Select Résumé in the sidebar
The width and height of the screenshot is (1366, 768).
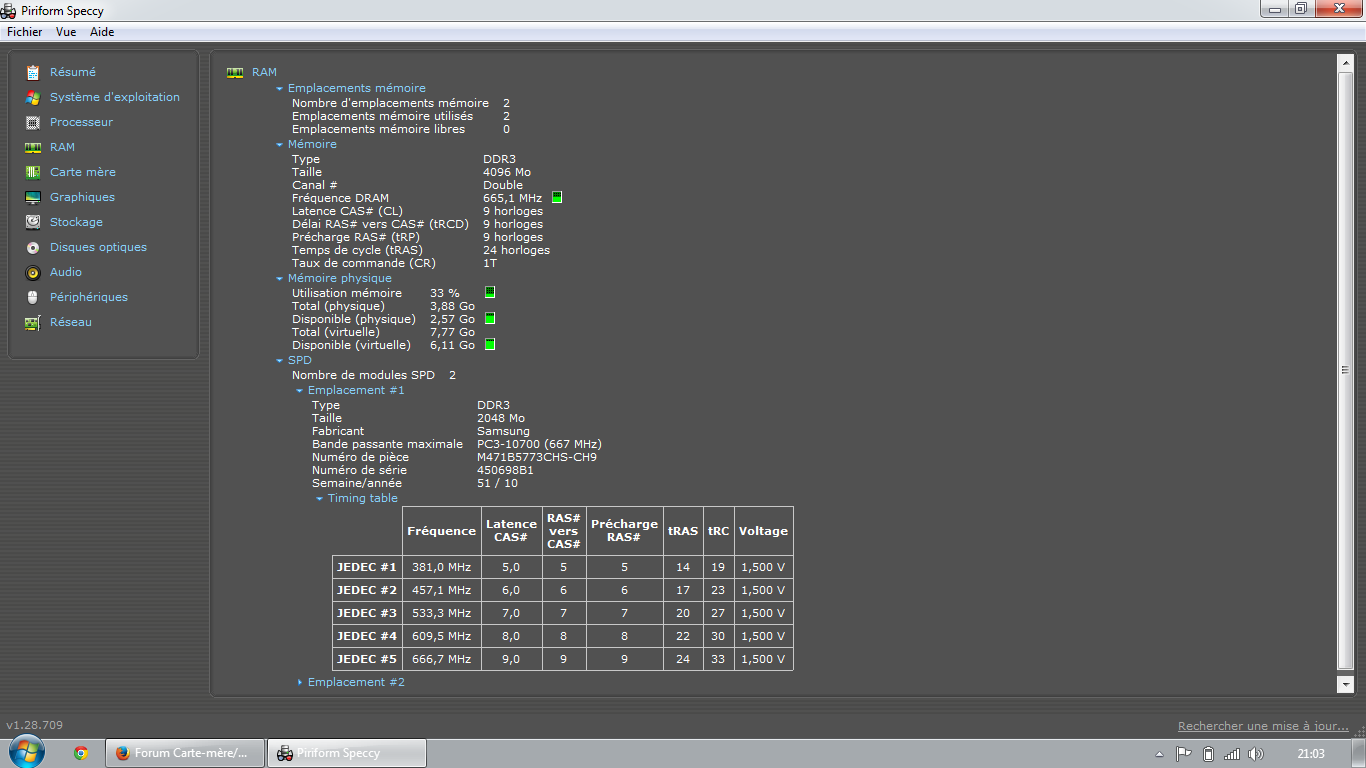(x=73, y=72)
